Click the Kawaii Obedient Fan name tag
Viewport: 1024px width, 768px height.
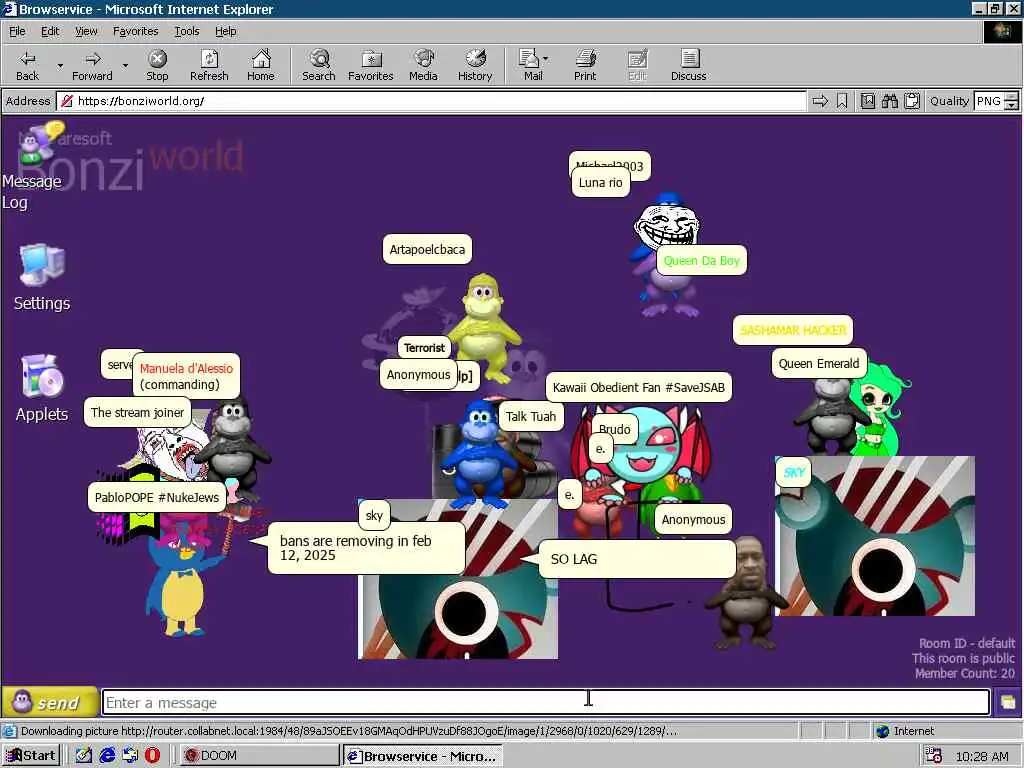(x=639, y=387)
